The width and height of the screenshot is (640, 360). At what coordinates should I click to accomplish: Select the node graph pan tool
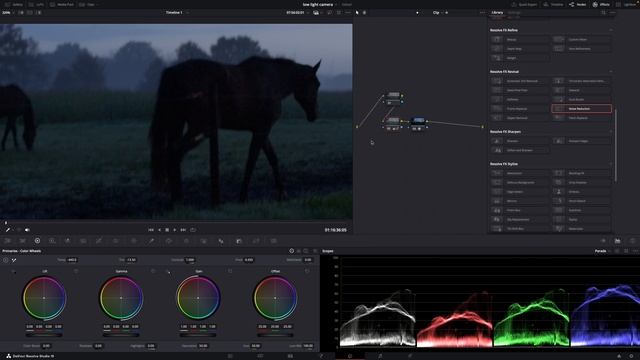pyautogui.click(x=364, y=13)
